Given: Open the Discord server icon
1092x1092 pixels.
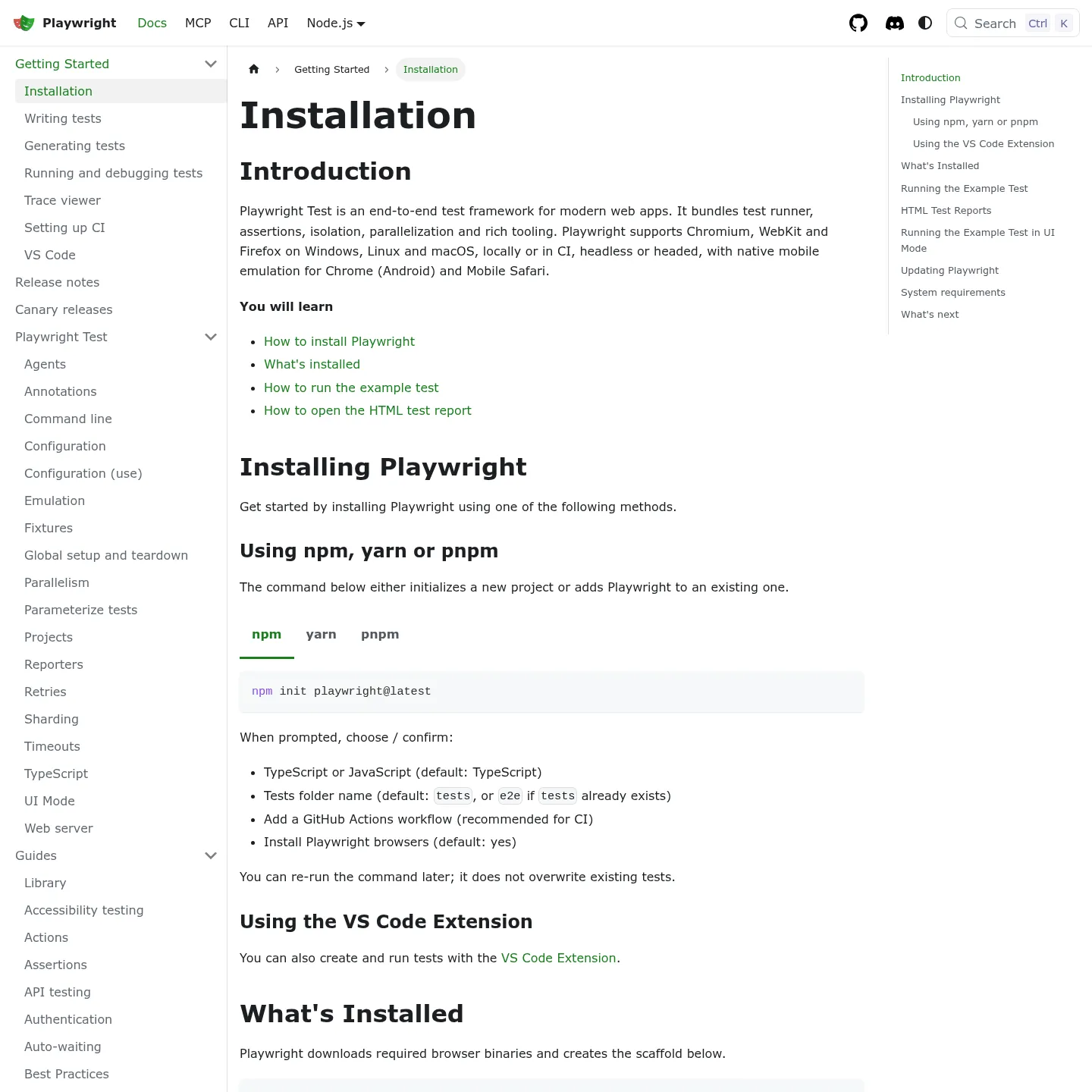Looking at the screenshot, I should (895, 24).
